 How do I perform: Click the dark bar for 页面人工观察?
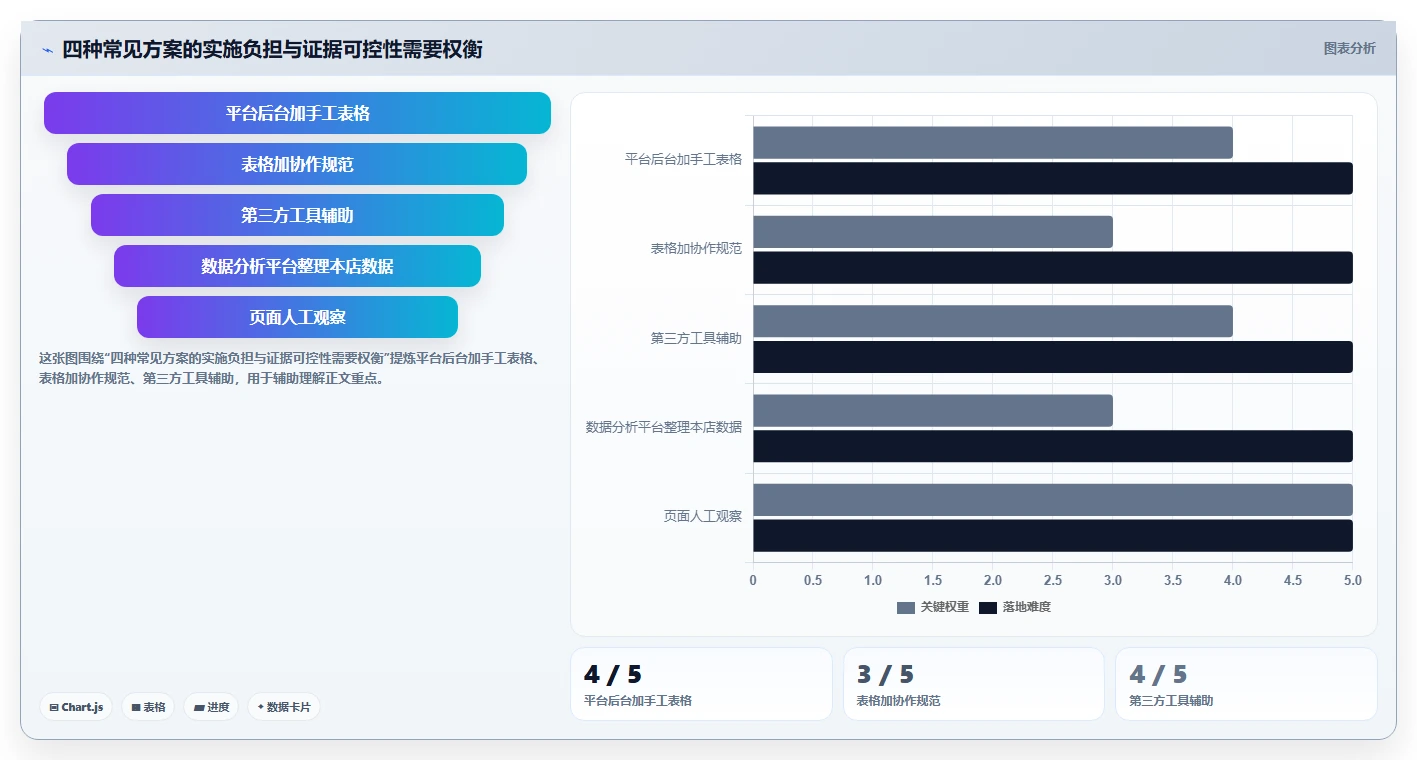click(x=1053, y=536)
